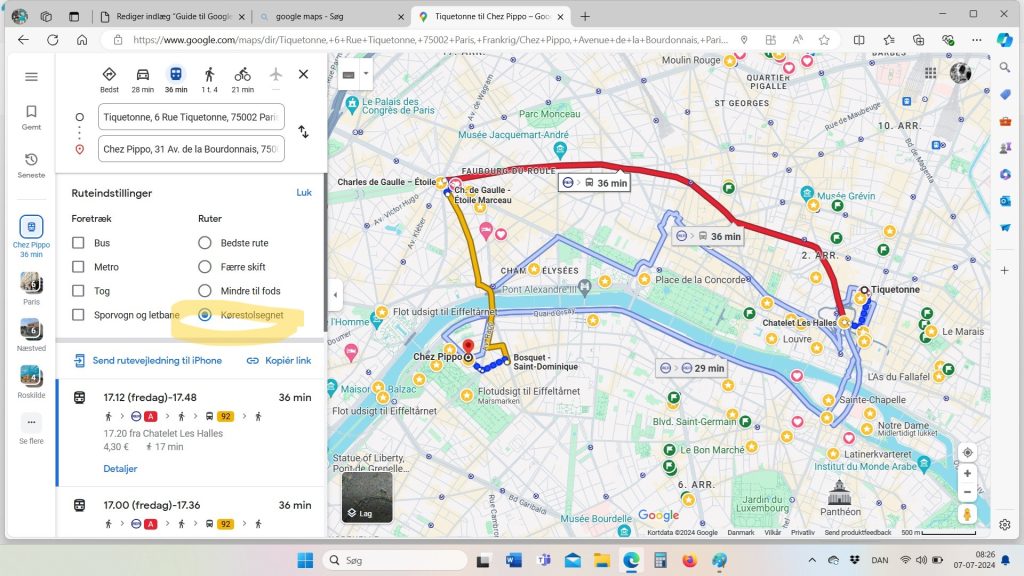Click the Pegman Street View icon
The height and width of the screenshot is (576, 1024).
[x=966, y=514]
